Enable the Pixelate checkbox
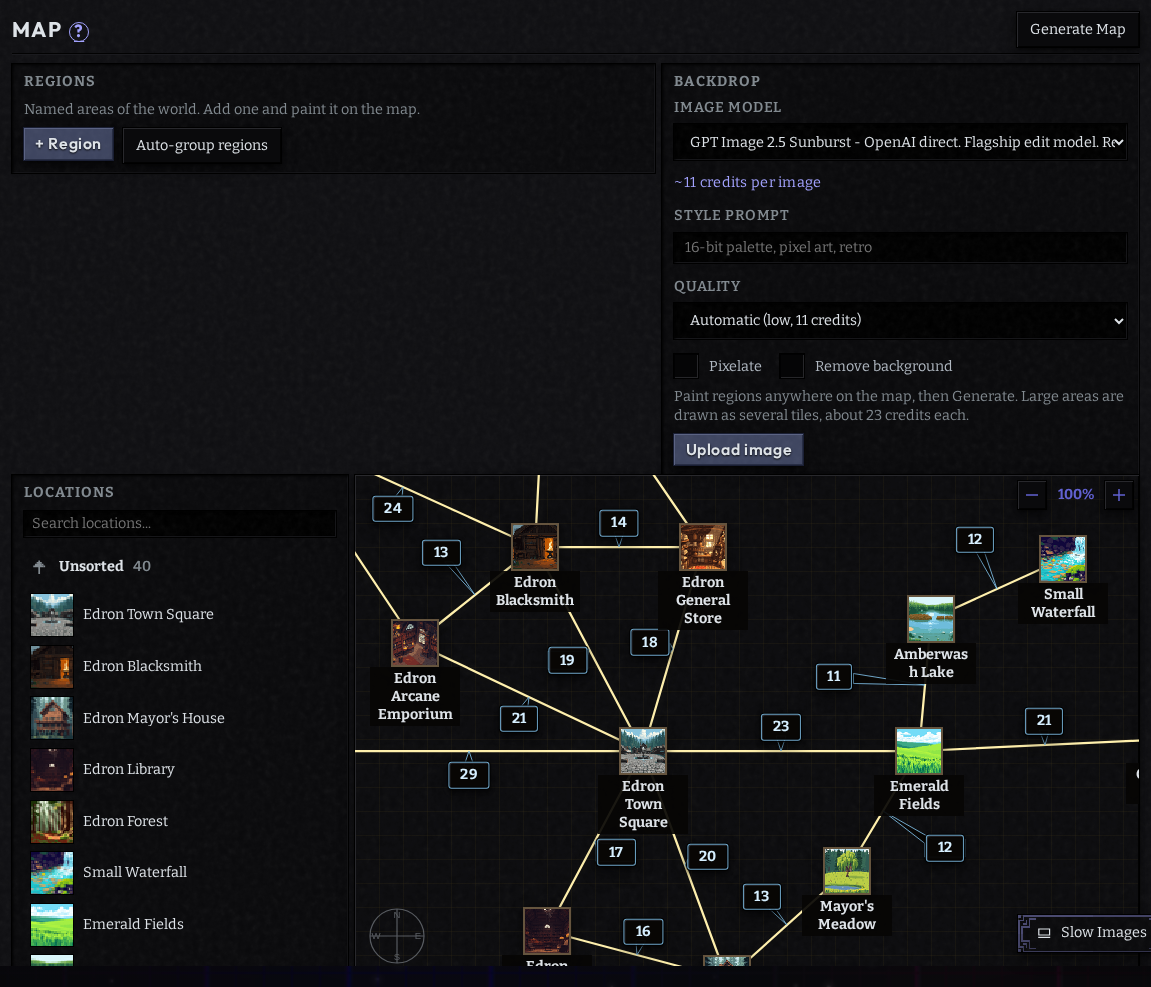This screenshot has height=987, width=1151. click(x=686, y=365)
